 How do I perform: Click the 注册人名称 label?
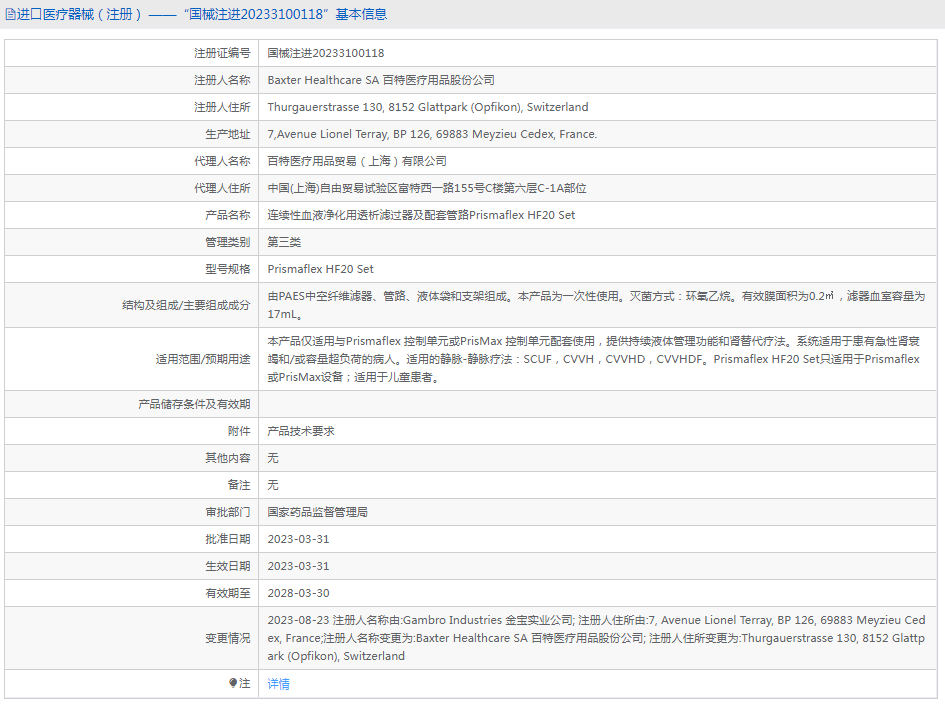pos(222,80)
